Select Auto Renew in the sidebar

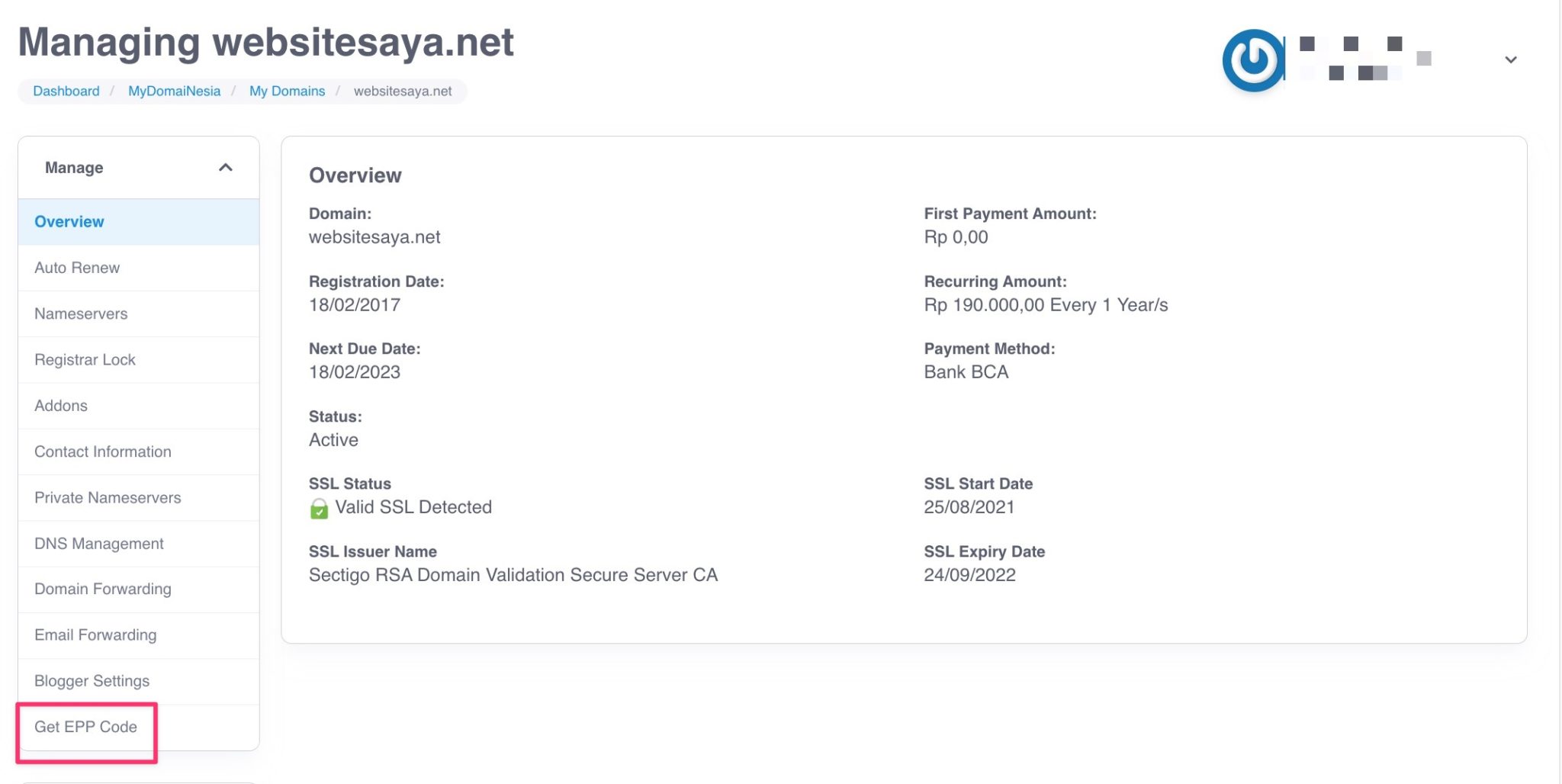(76, 268)
